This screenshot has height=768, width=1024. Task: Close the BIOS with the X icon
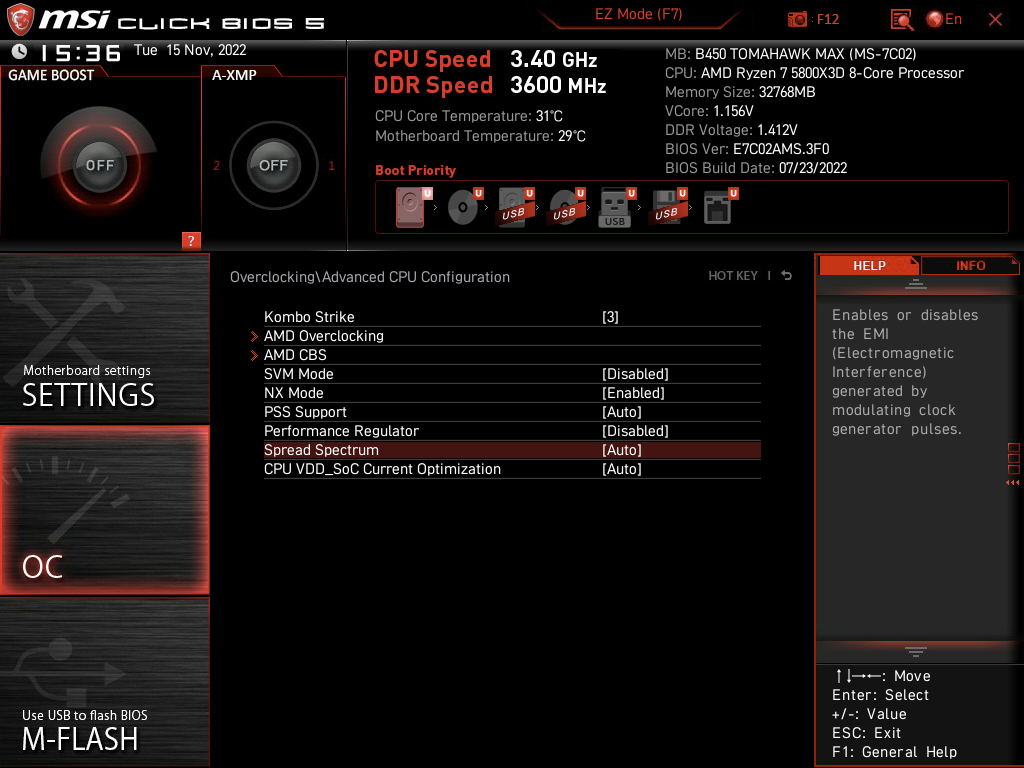(x=995, y=20)
